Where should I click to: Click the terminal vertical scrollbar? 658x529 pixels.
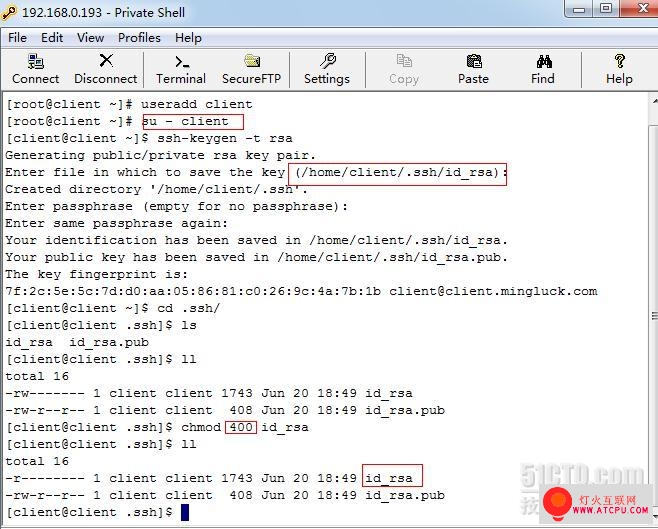point(654,310)
